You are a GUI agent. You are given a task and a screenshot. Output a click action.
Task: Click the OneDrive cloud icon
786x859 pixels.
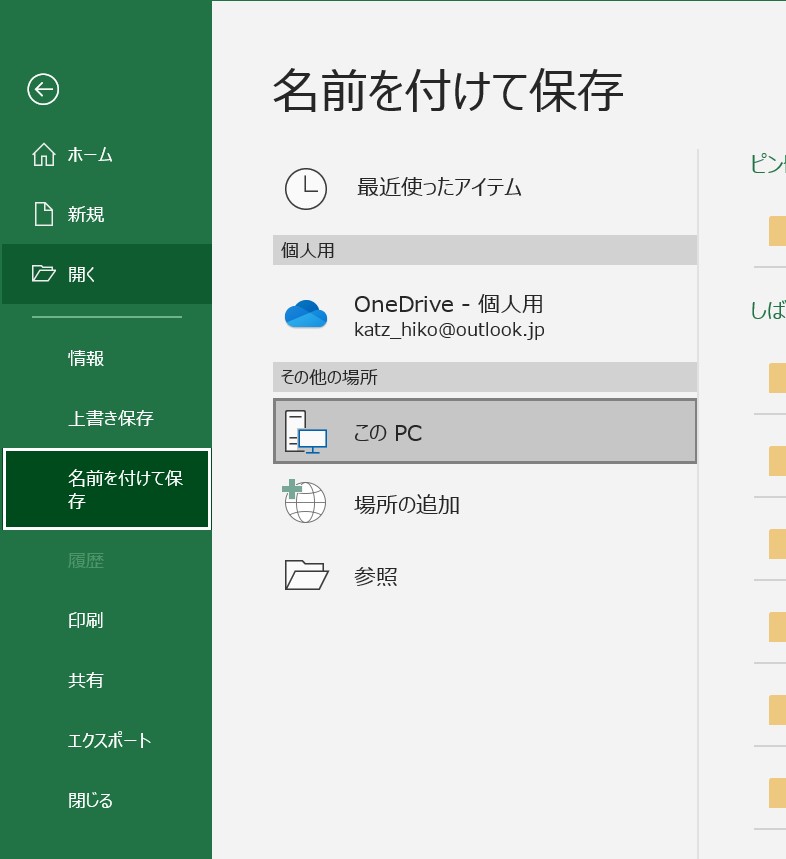coord(306,314)
